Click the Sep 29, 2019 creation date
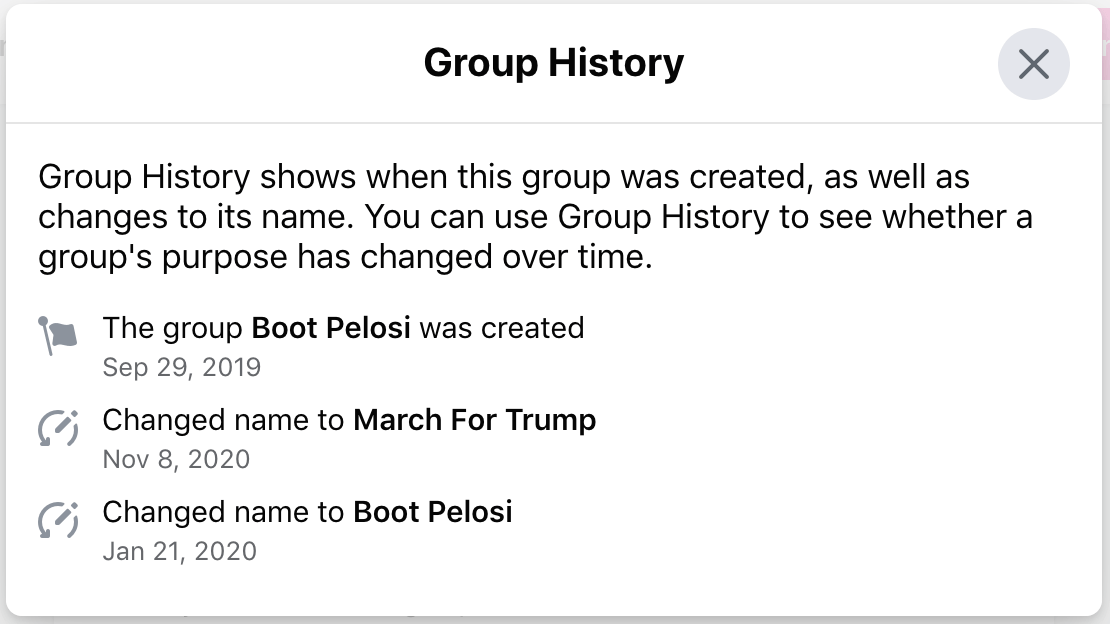 pyautogui.click(x=182, y=367)
